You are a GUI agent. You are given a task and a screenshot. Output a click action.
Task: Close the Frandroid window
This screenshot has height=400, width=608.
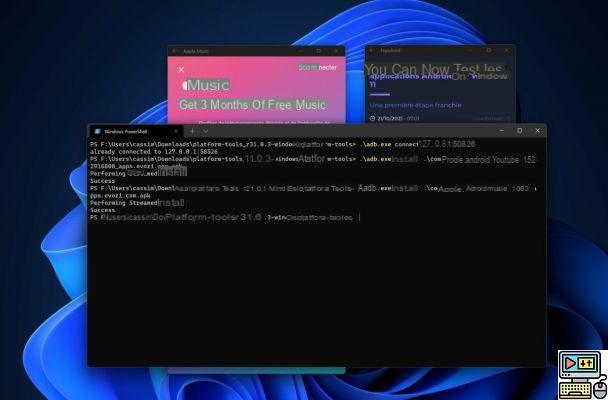(x=506, y=50)
